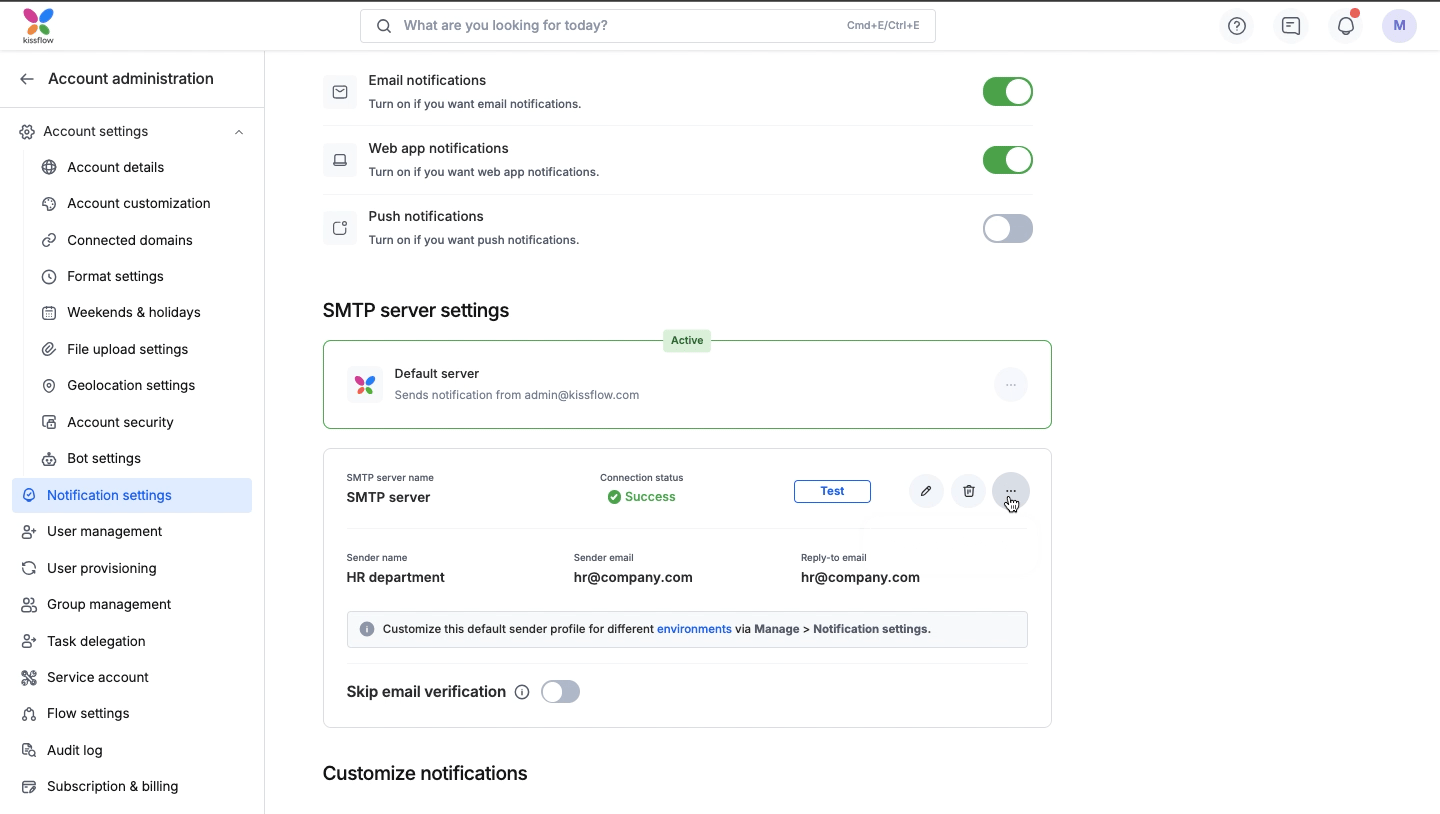Viewport: 1440px width, 814px height.
Task: Collapse the Account settings section
Action: pos(239,132)
